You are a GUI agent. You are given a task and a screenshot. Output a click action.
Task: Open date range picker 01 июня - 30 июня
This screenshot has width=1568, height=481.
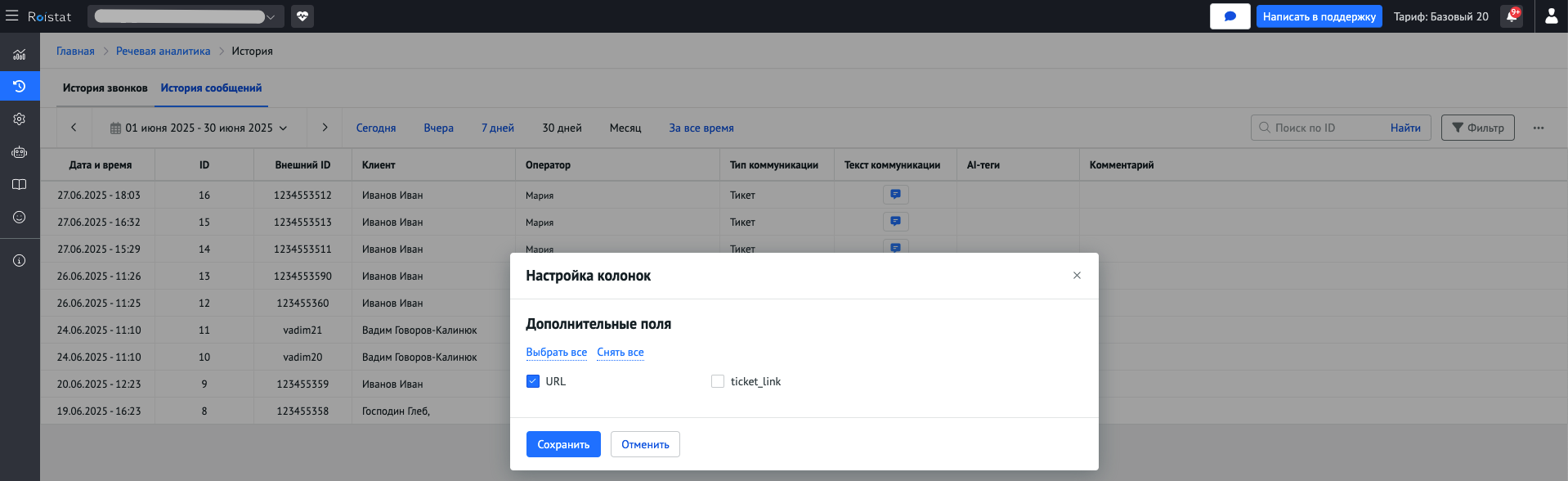199,128
